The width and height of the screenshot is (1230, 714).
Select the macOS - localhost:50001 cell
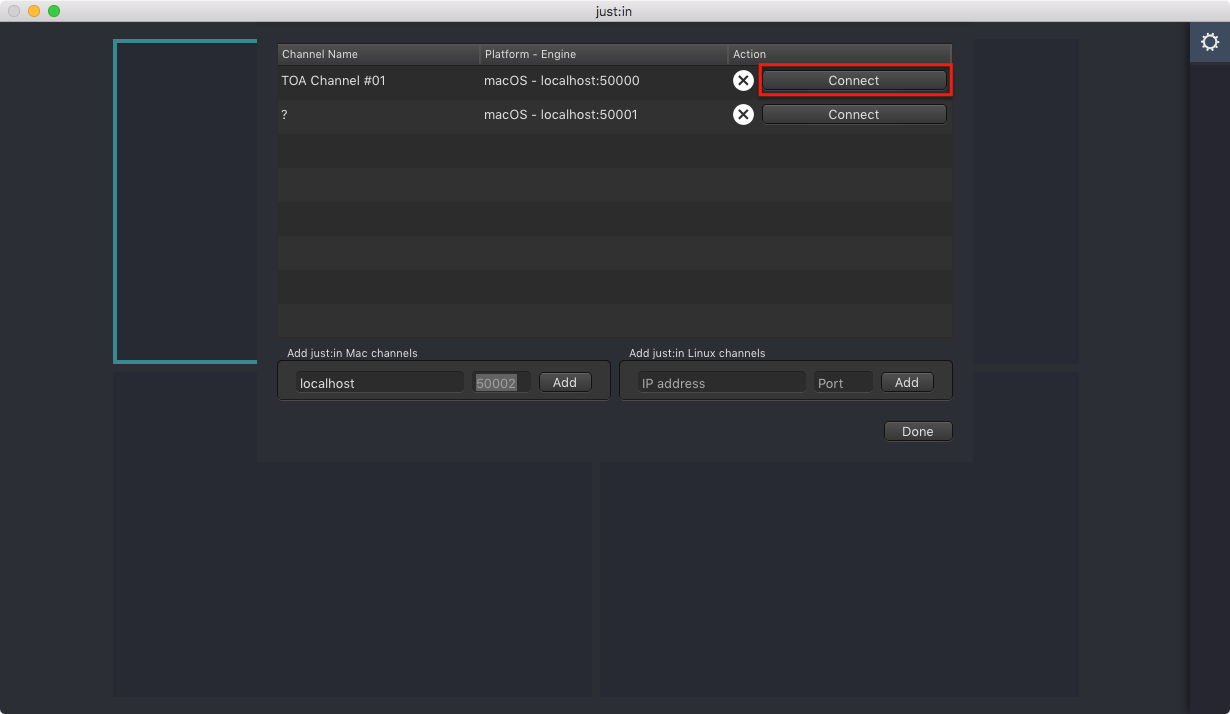(604, 115)
